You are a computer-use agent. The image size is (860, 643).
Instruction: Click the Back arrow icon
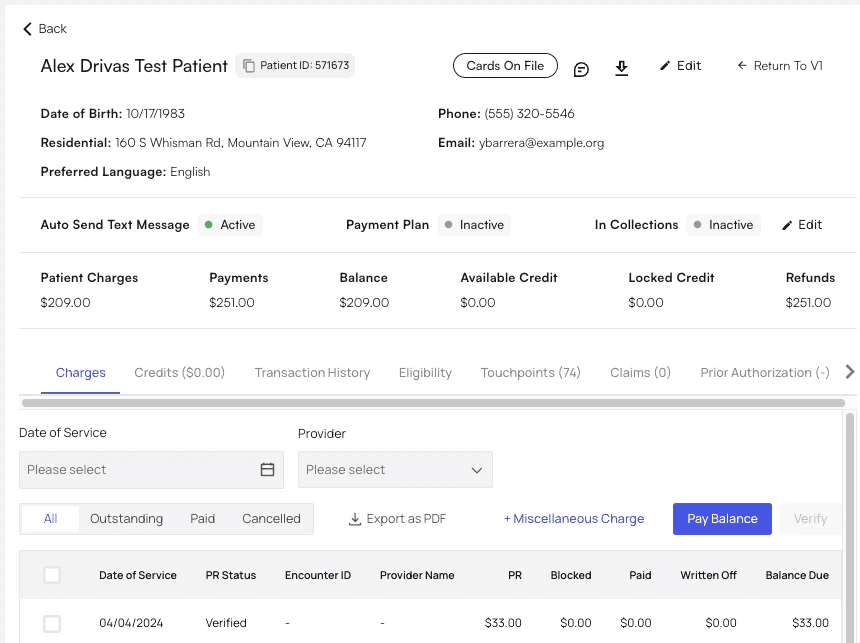(x=27, y=29)
